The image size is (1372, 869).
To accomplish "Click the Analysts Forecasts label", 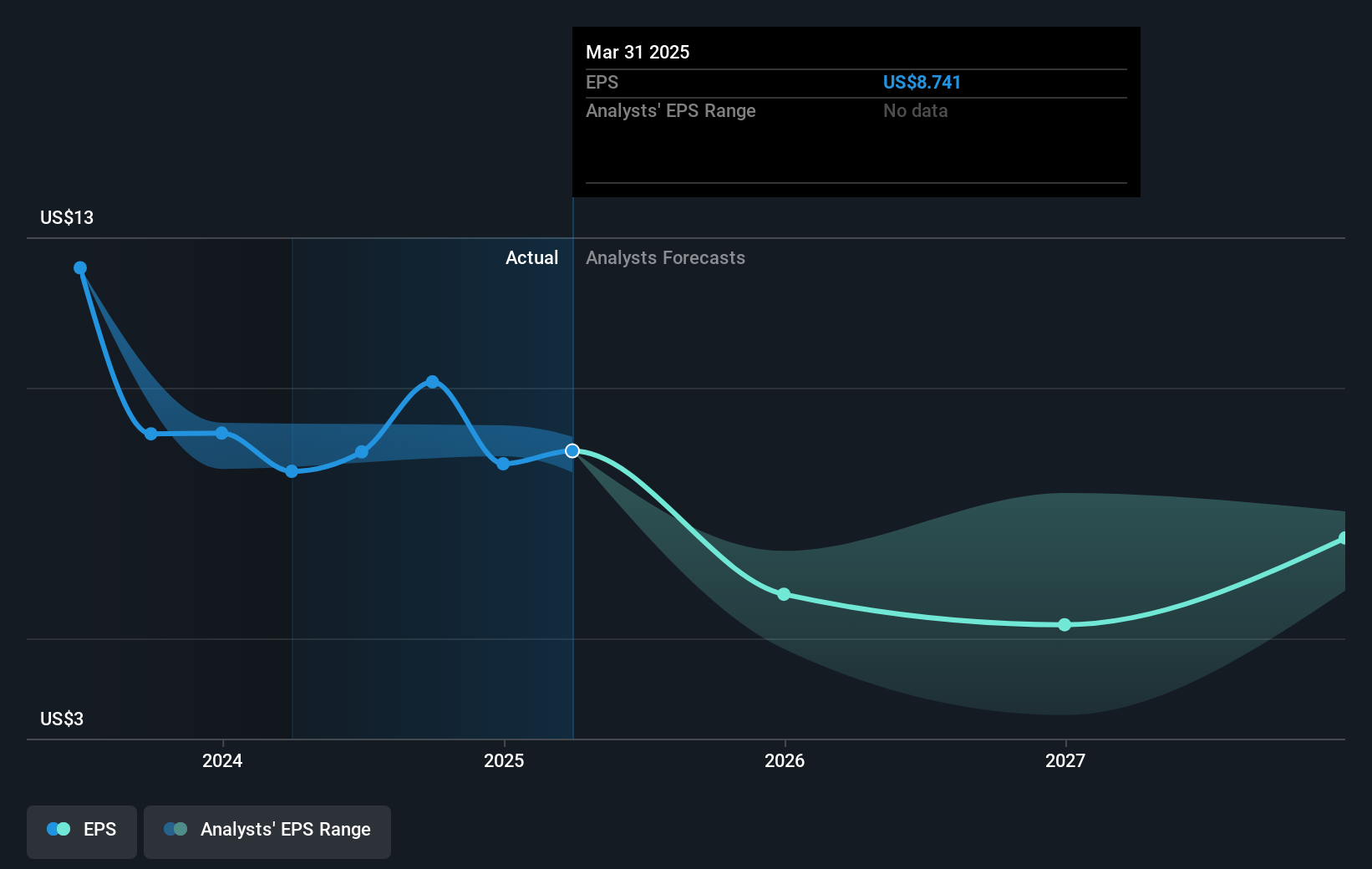I will pos(665,257).
